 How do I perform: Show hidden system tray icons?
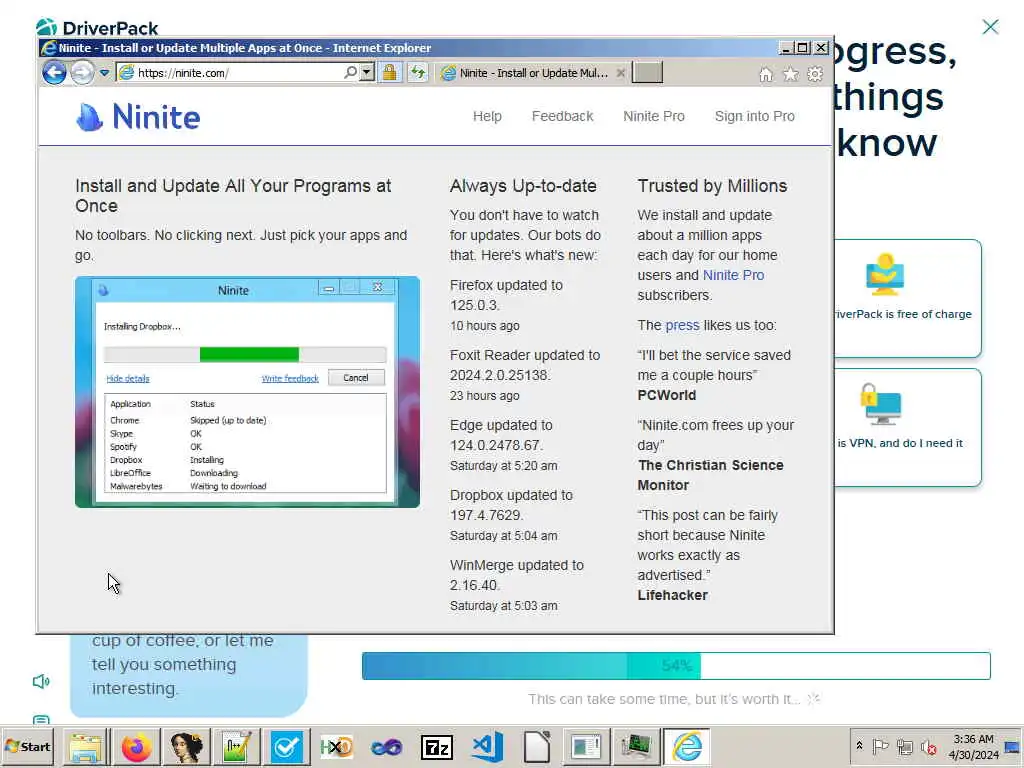(859, 746)
